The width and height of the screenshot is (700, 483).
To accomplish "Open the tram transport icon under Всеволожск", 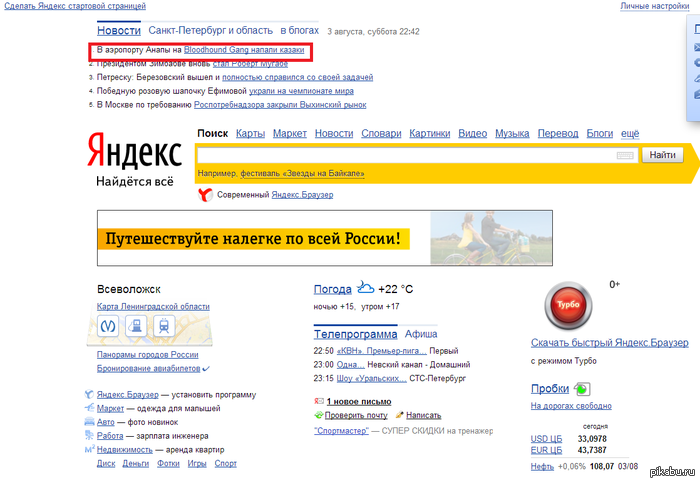I will coord(164,326).
